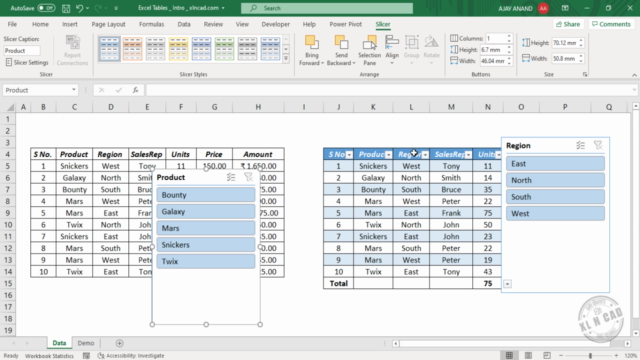Click the button Width field 46.04 mm
Screen dimensions: 640x360
(x=493, y=61)
